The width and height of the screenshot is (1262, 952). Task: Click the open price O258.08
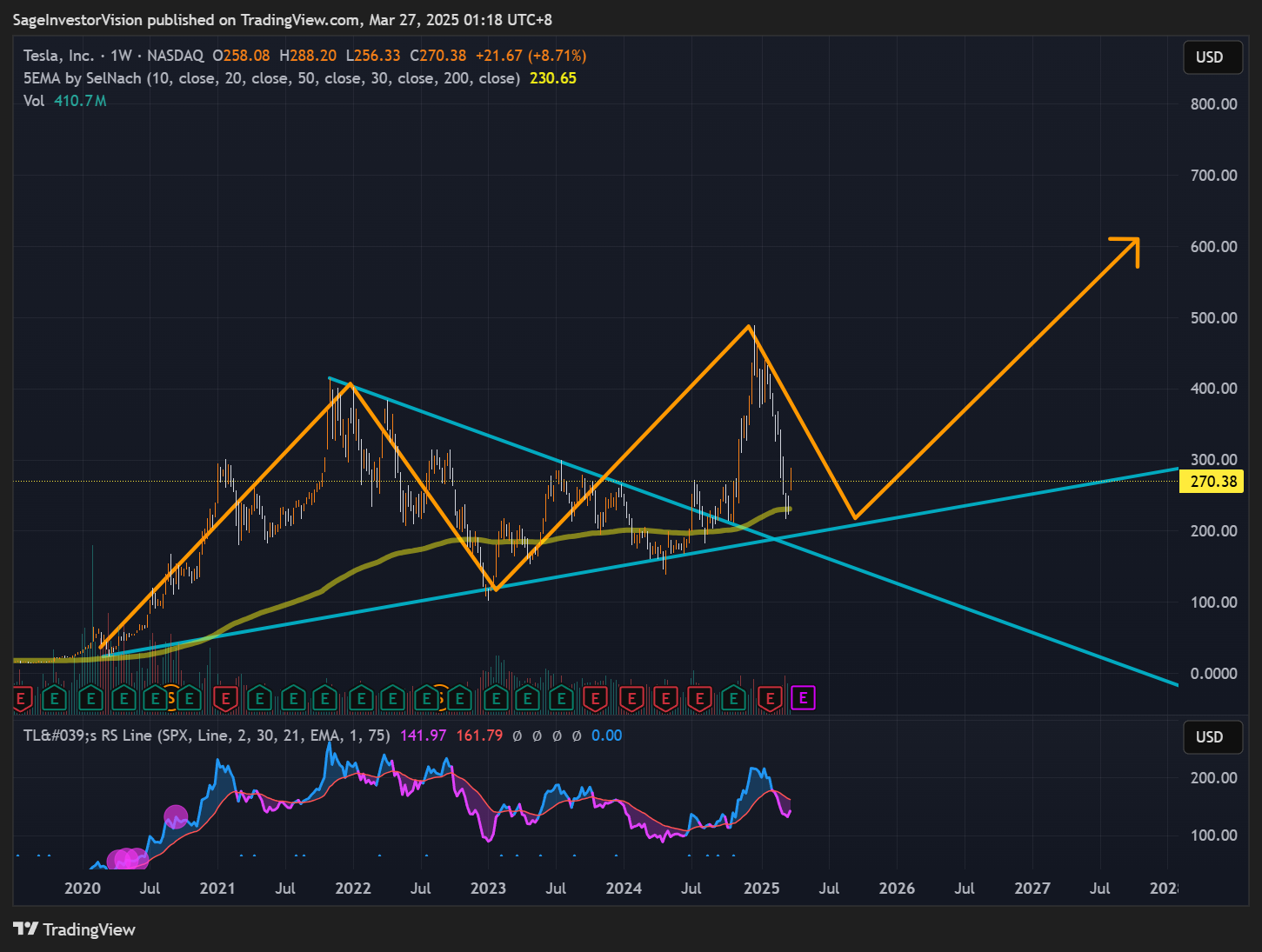242,56
